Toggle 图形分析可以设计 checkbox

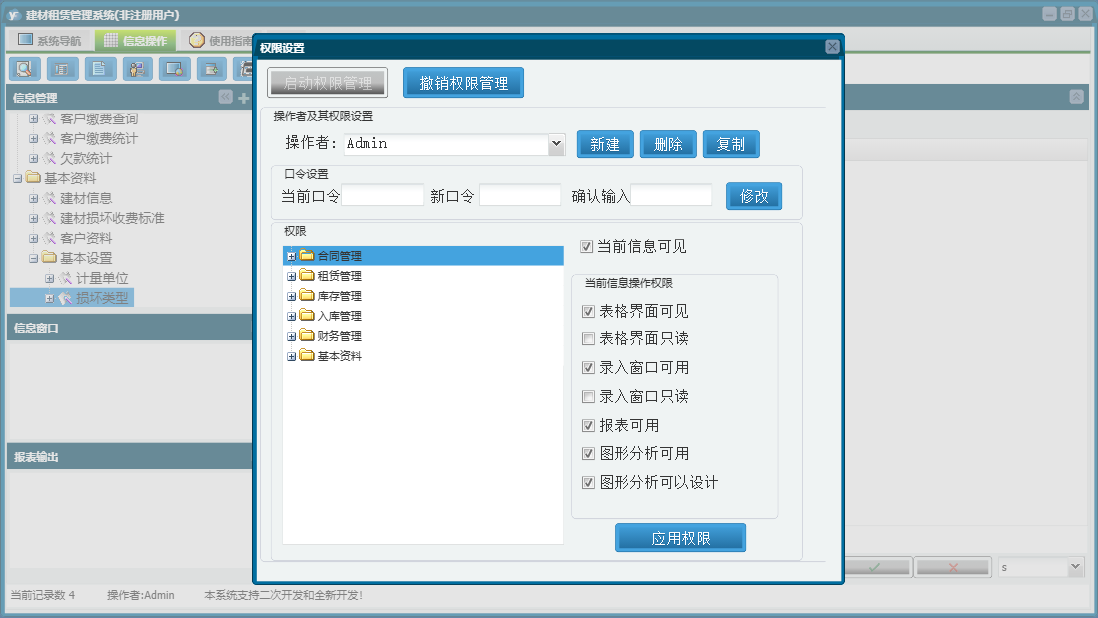pyautogui.click(x=588, y=482)
